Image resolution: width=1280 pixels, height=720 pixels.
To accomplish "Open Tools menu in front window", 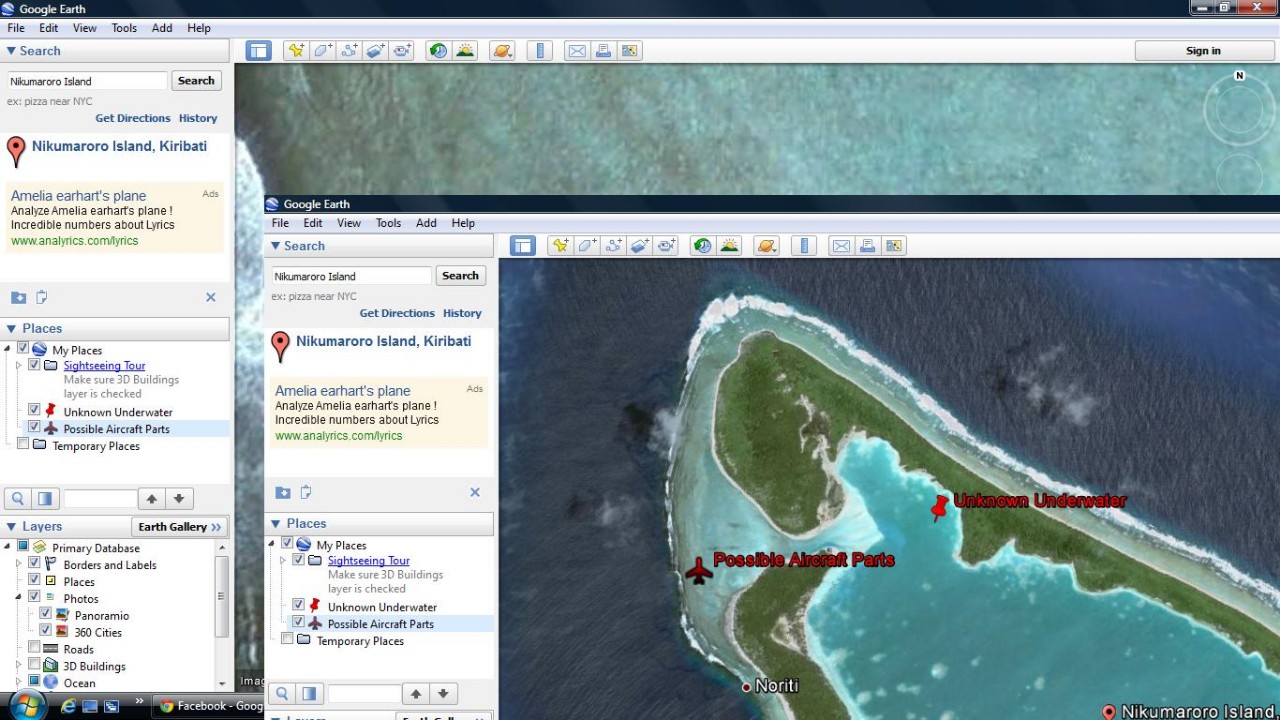I will tap(388, 223).
